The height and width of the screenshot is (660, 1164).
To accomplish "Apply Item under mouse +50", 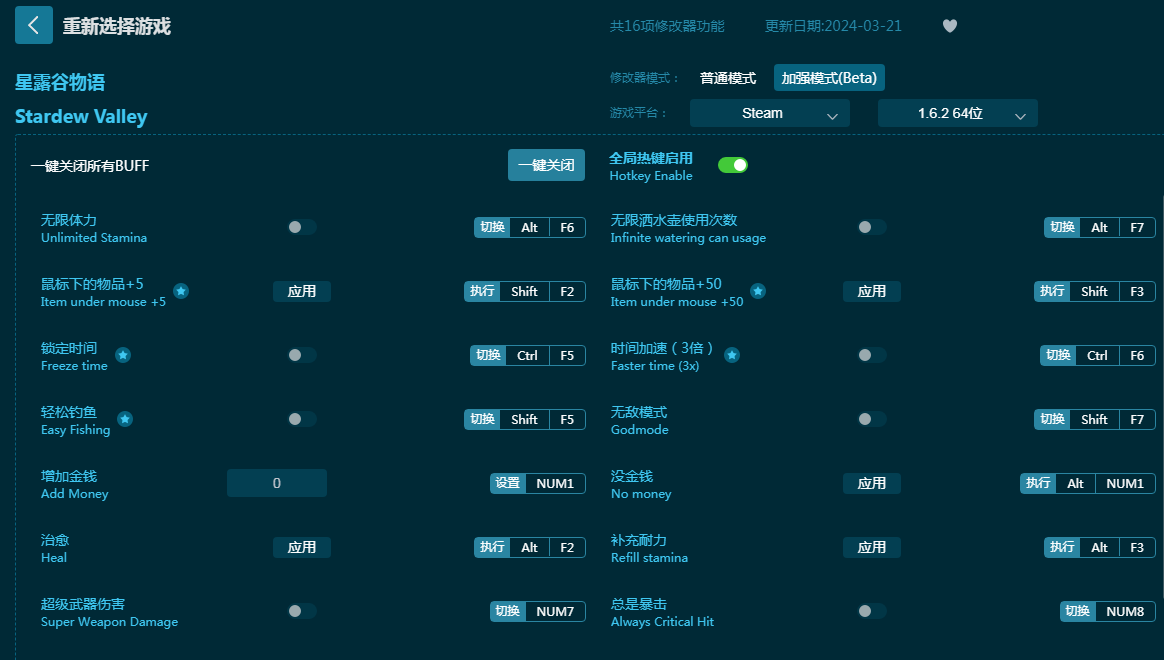I will tap(872, 291).
